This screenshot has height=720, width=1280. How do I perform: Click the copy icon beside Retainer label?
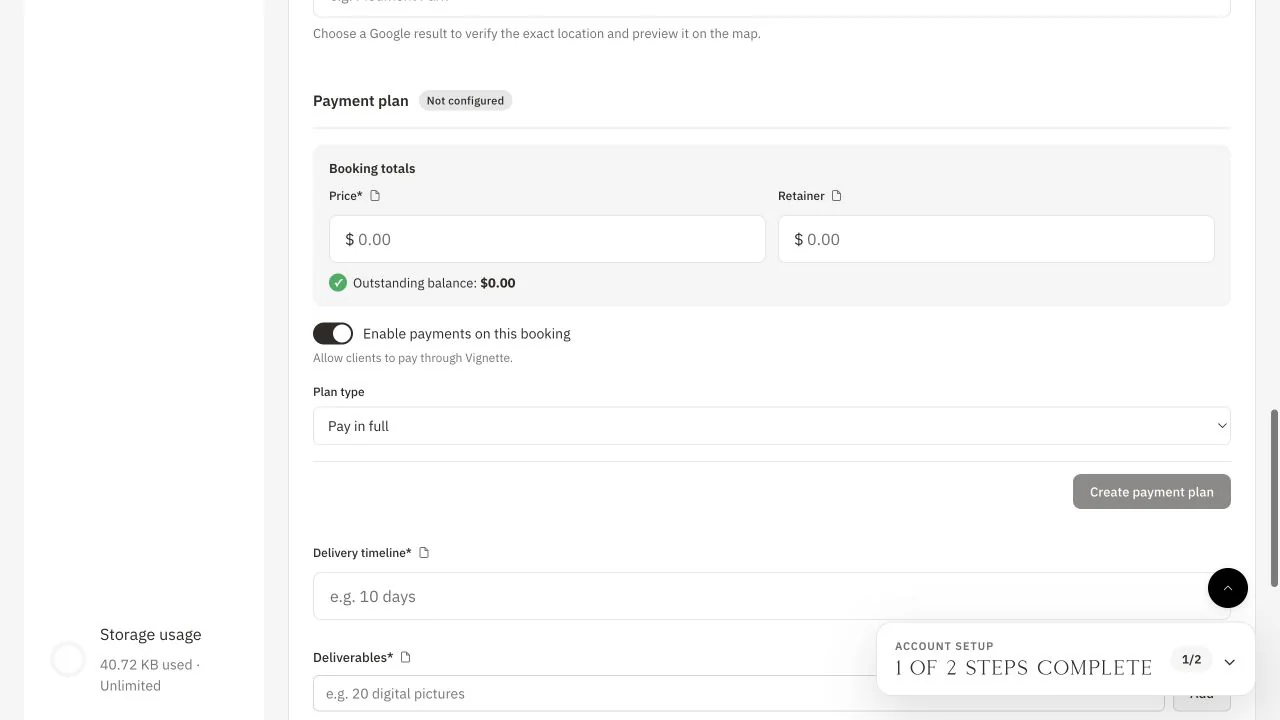[x=837, y=196]
